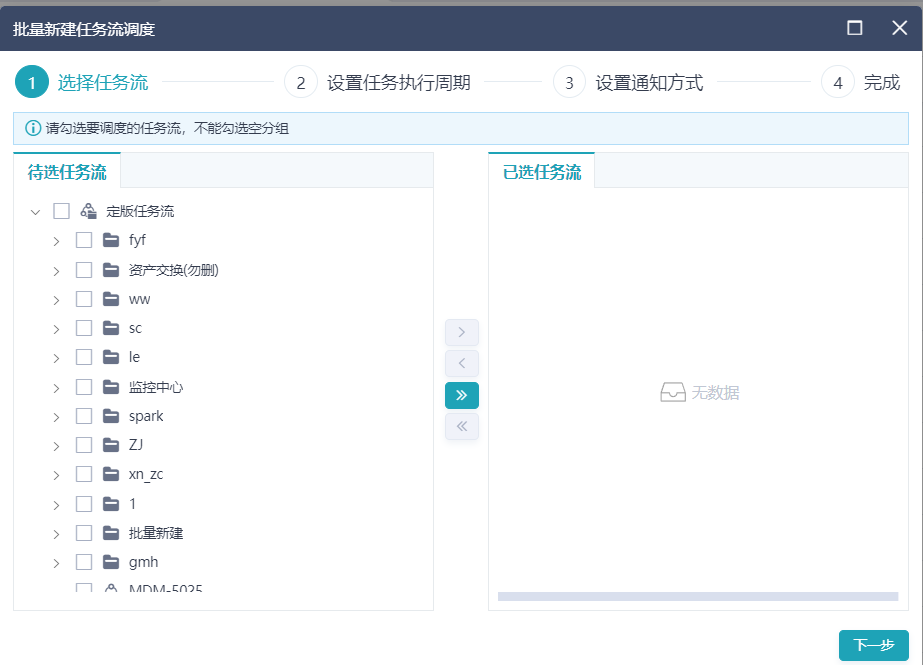Expand the 批量新建 folder node
The width and height of the screenshot is (923, 665).
[x=57, y=534]
